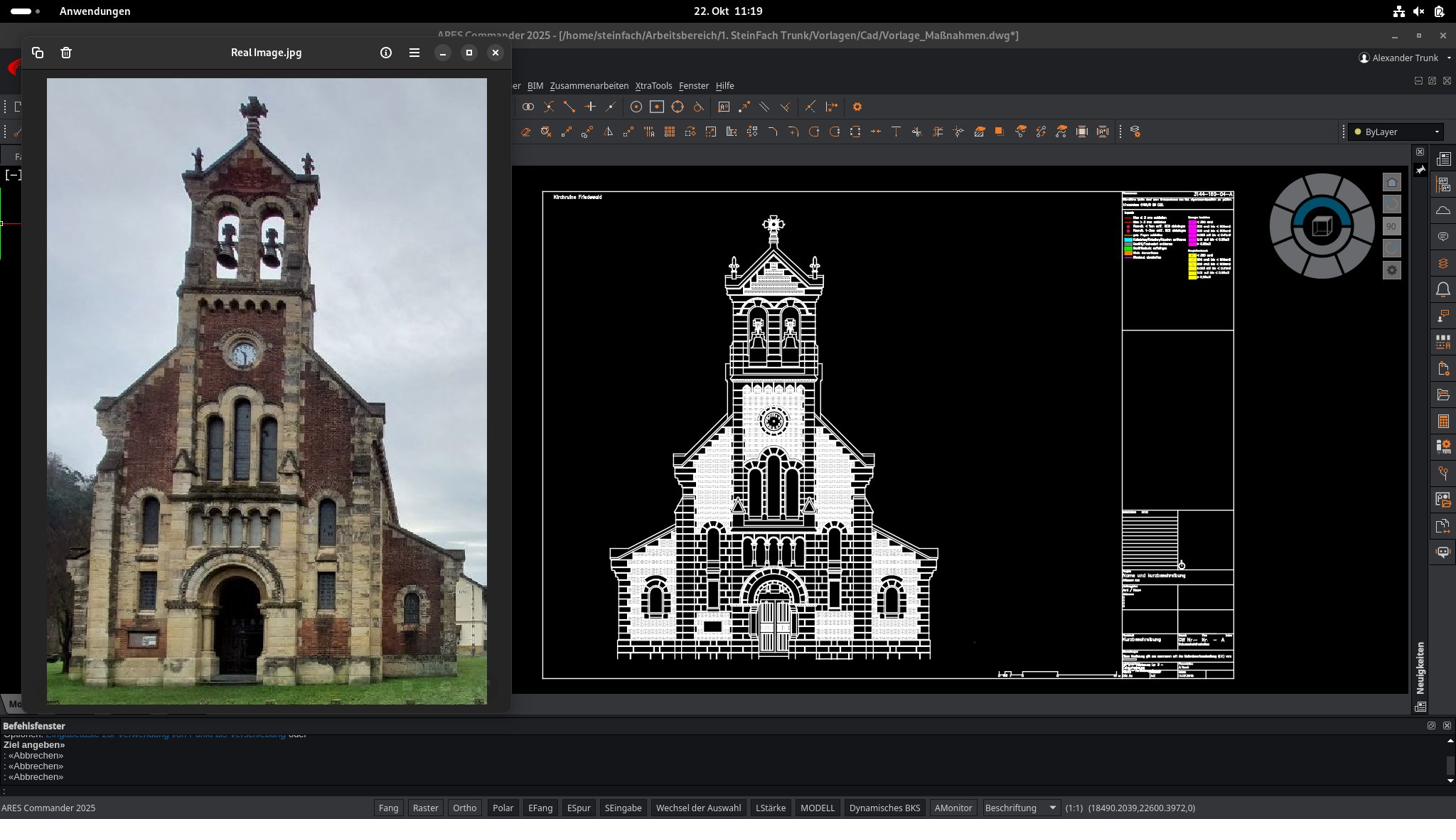Open the comments speech bubble panel
The height and width of the screenshot is (840, 1456).
(x=1443, y=237)
